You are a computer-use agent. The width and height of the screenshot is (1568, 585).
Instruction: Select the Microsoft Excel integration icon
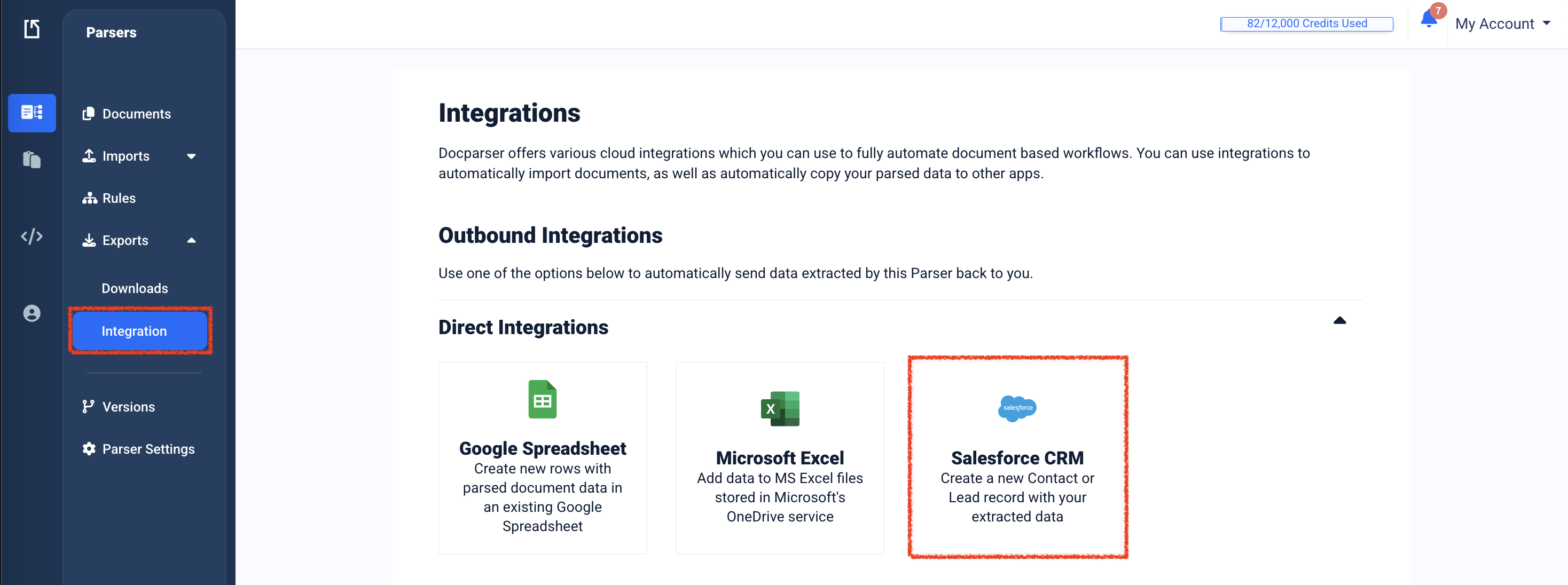[x=780, y=408]
